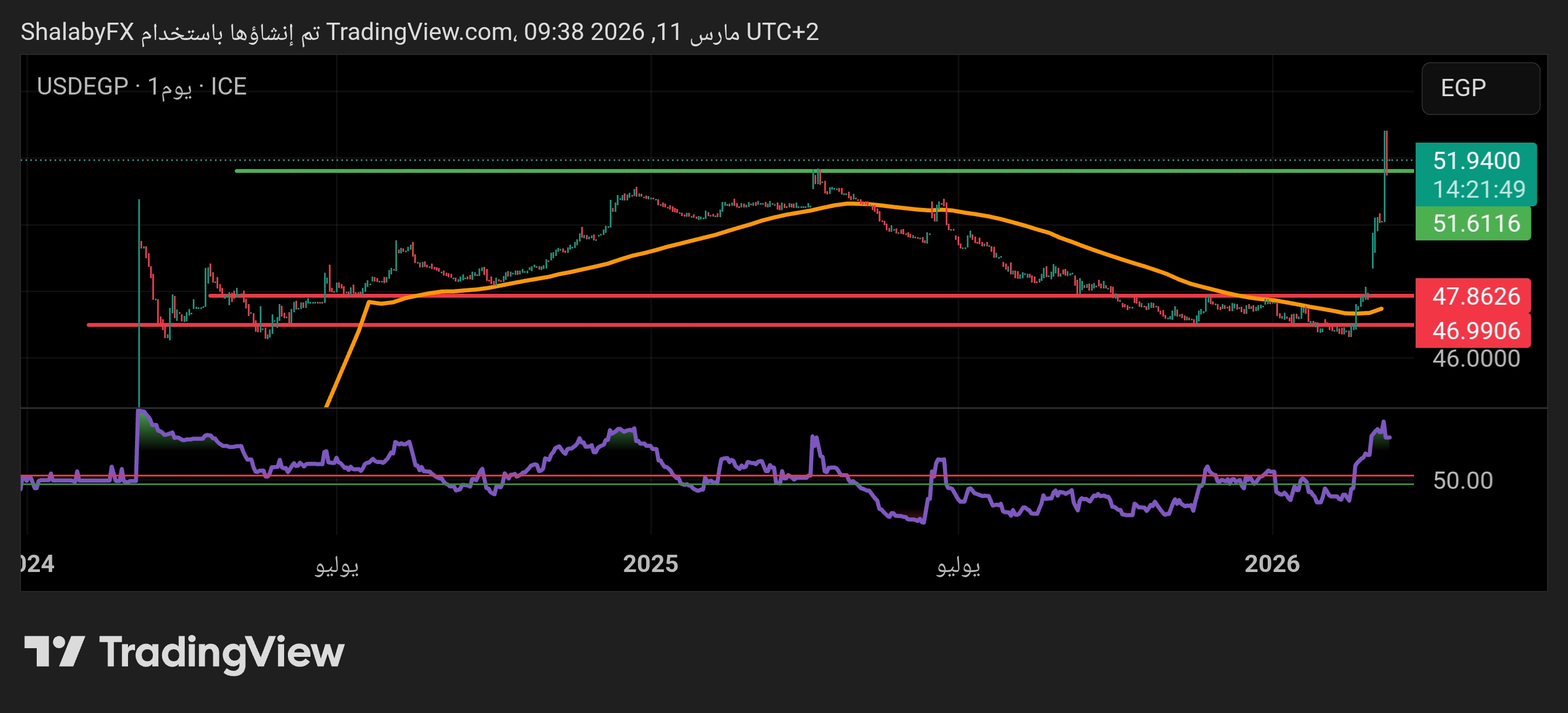The width and height of the screenshot is (1568, 713).
Task: Click the TradingView wordmark text
Action: 221,652
